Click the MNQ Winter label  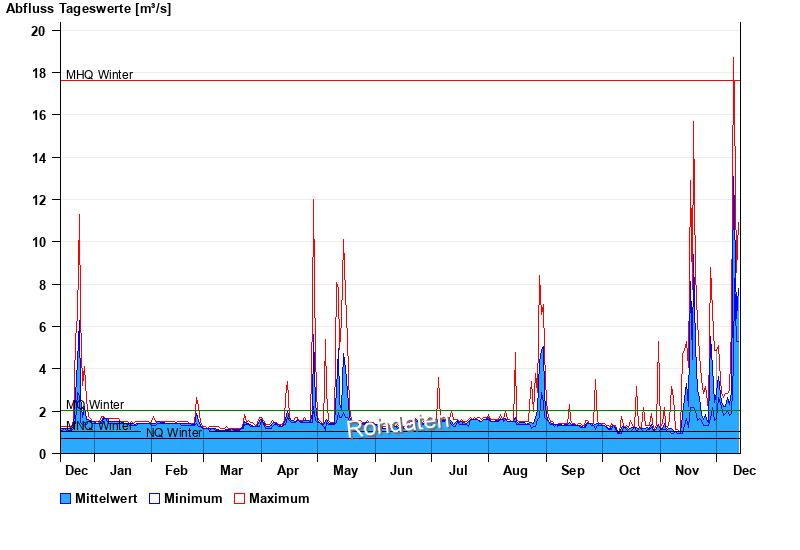point(99,426)
